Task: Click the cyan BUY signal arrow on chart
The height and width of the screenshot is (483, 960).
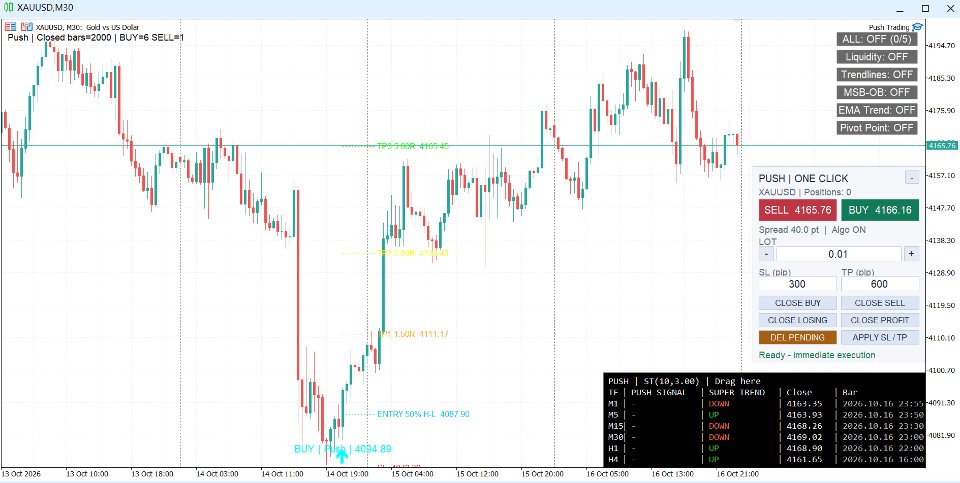Action: [x=342, y=454]
